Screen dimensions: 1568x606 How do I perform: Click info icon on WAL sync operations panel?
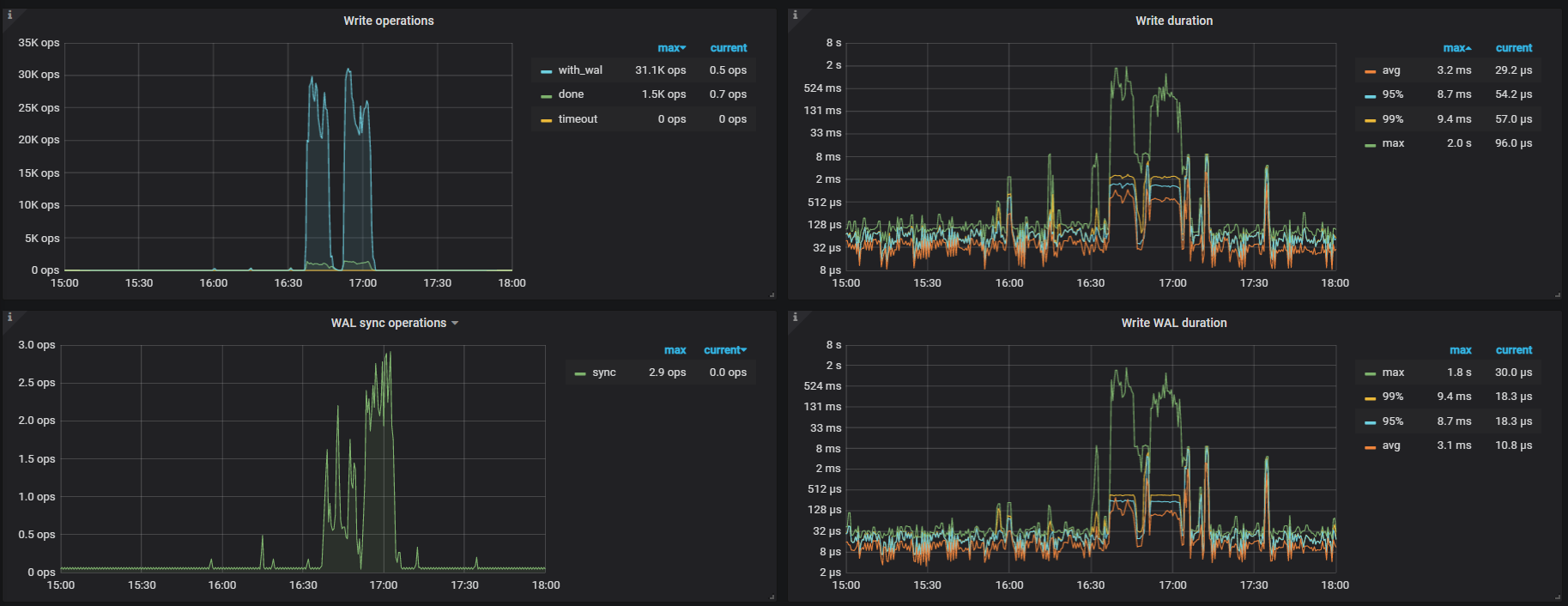pos(9,317)
